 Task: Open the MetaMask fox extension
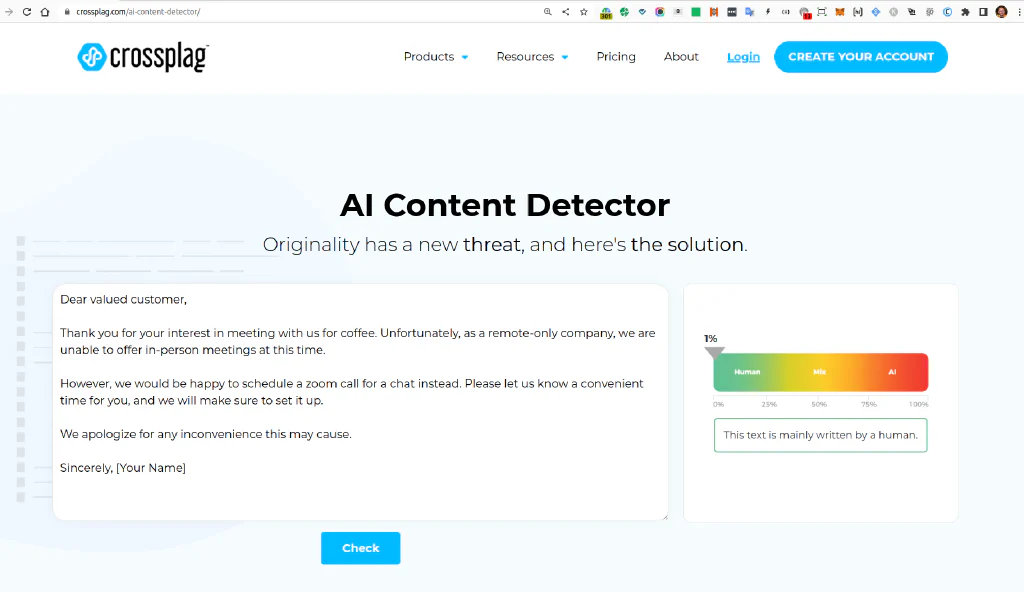coord(840,12)
